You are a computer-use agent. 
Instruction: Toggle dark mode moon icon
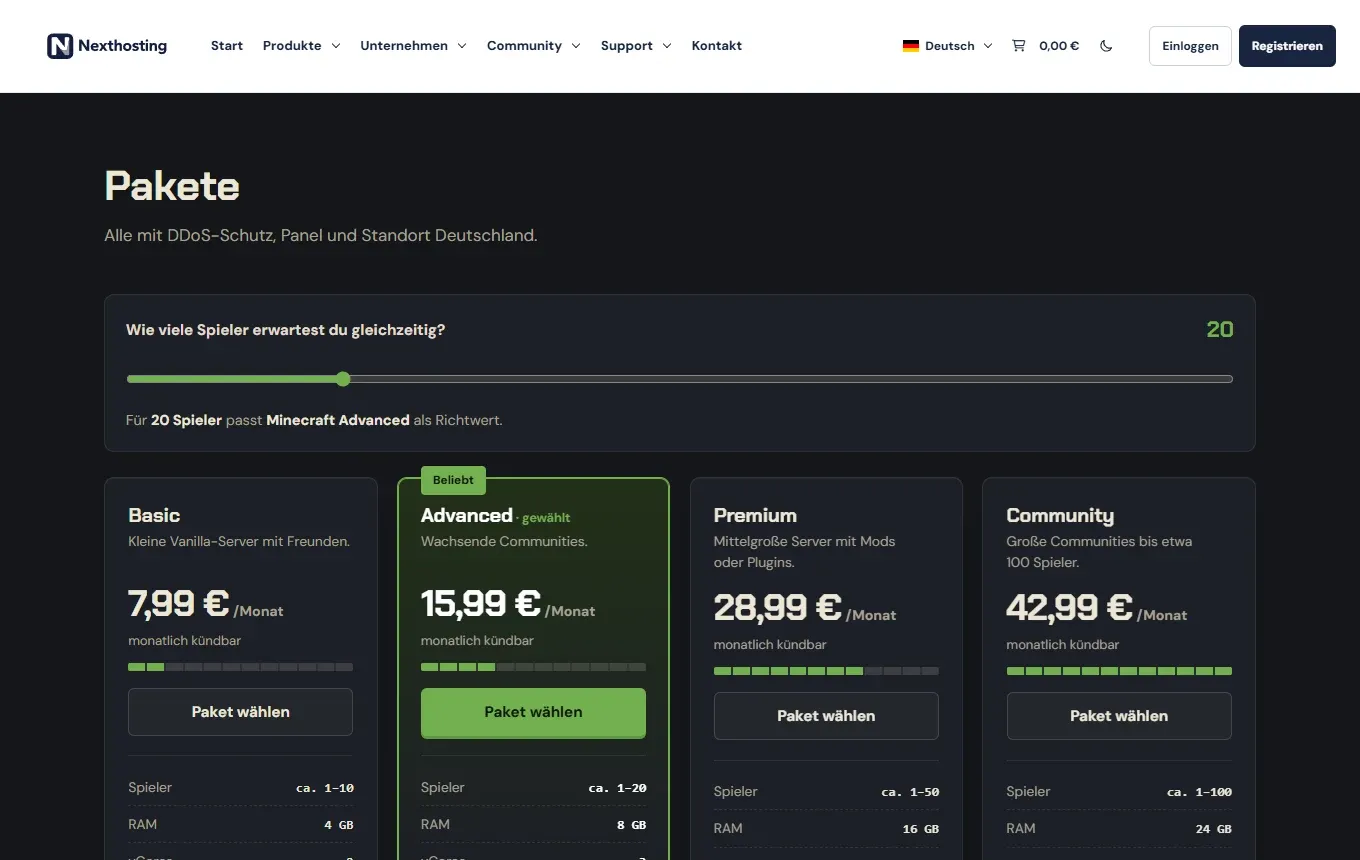point(1106,46)
